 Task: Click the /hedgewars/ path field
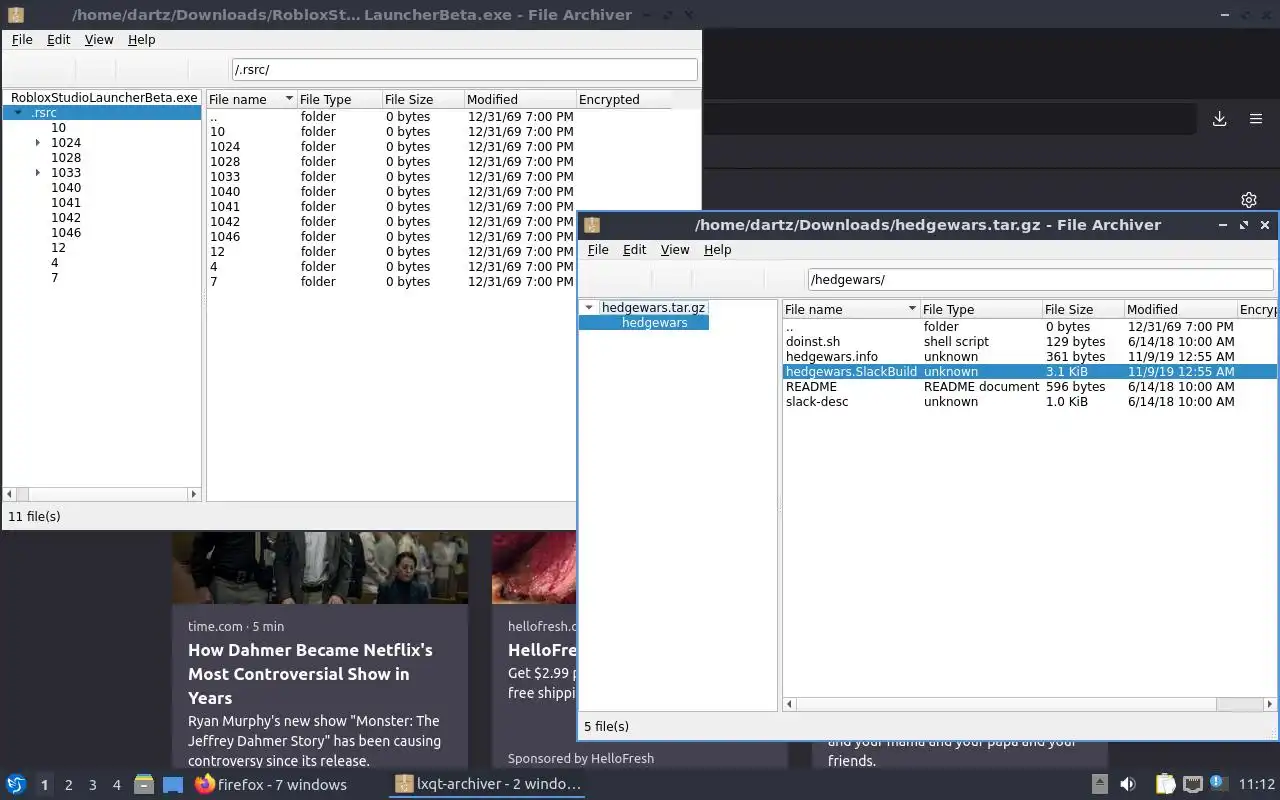click(1040, 280)
